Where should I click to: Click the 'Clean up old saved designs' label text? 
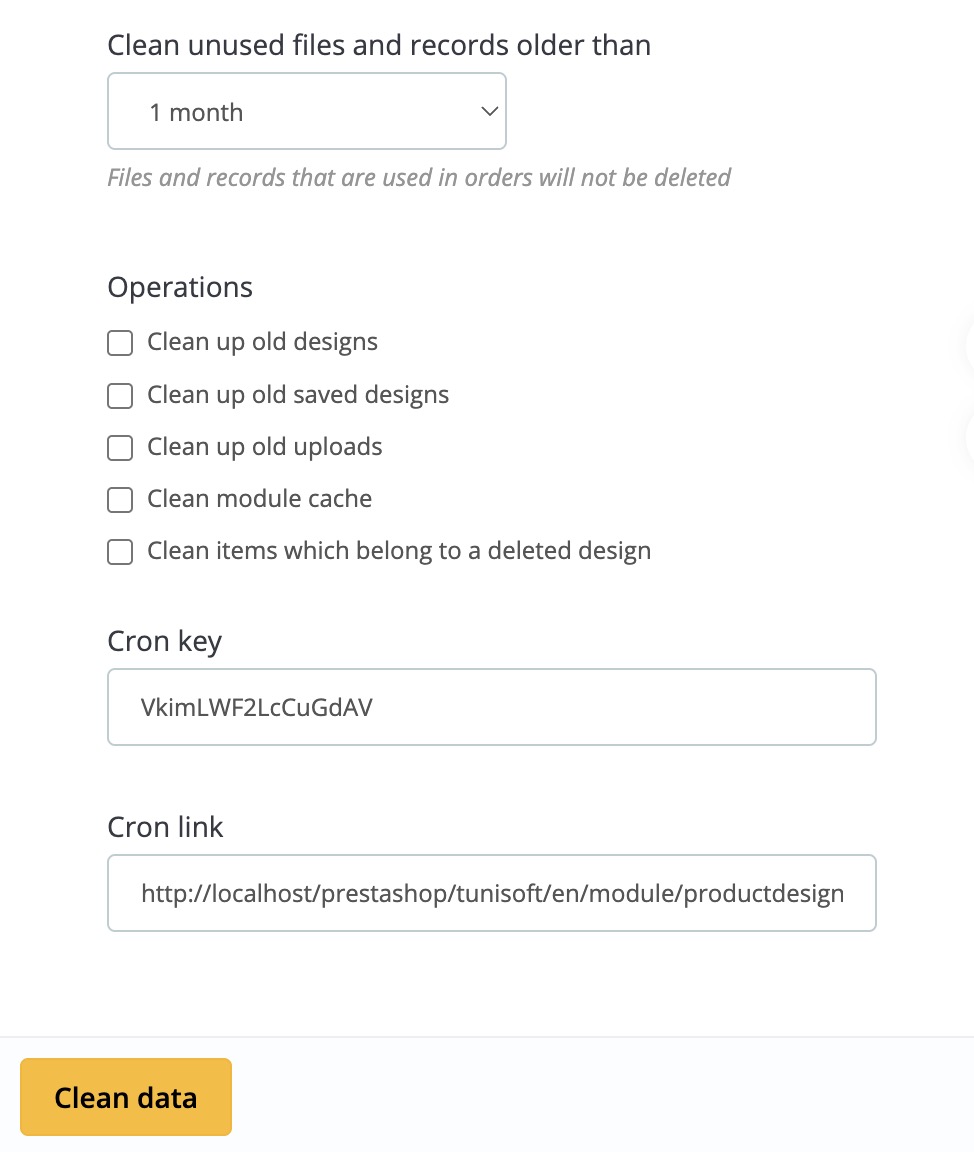click(x=297, y=395)
